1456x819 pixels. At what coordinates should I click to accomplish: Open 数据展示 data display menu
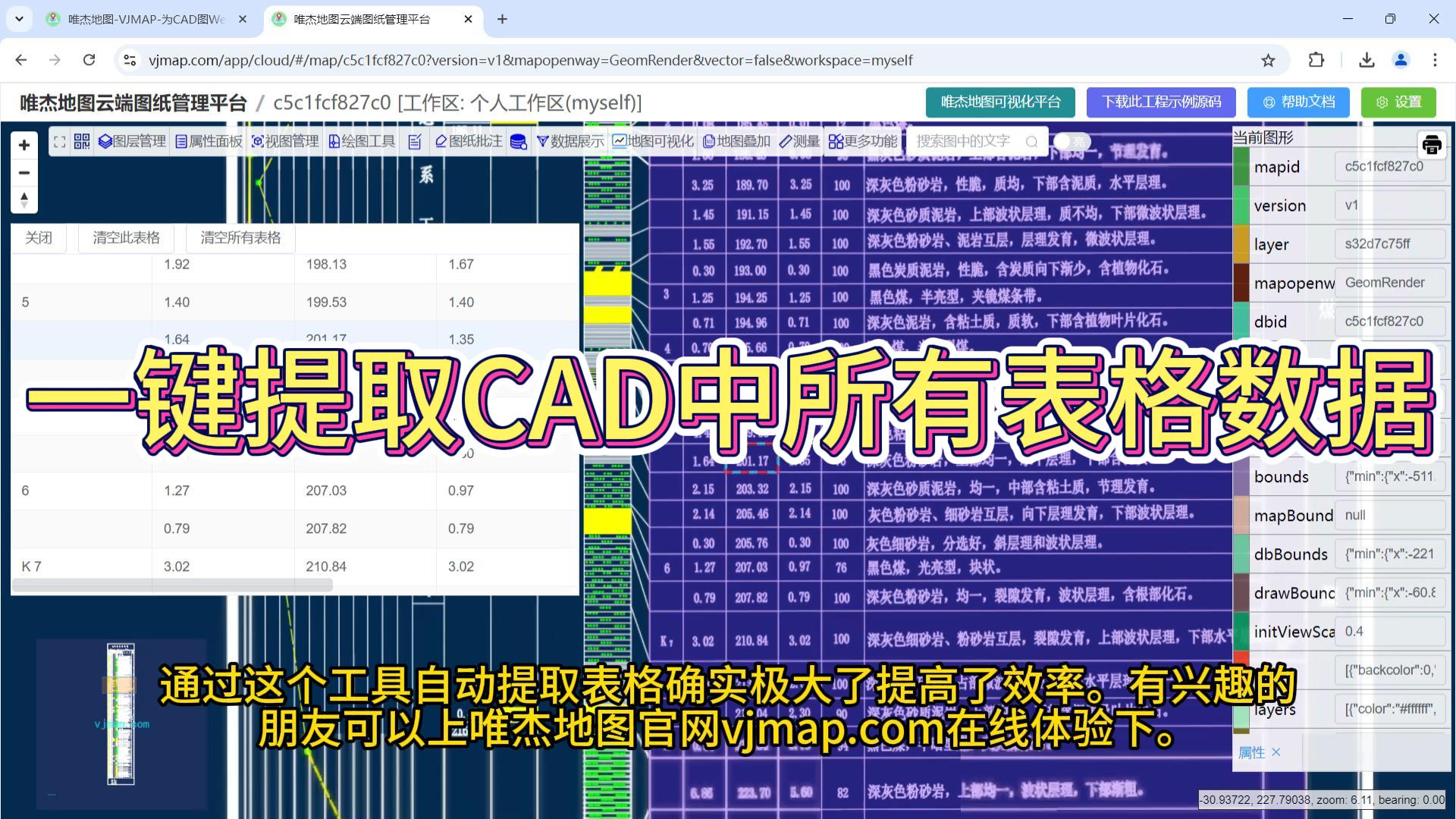pos(570,141)
